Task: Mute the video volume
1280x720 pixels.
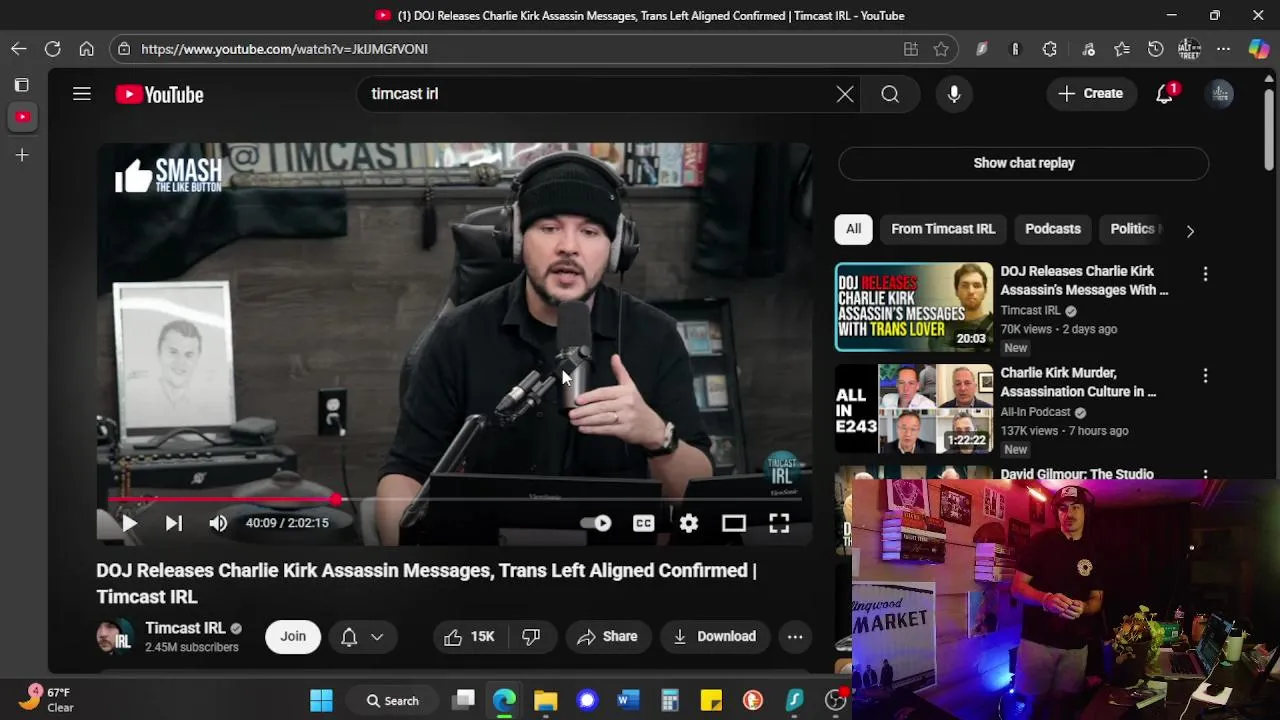Action: 218,523
